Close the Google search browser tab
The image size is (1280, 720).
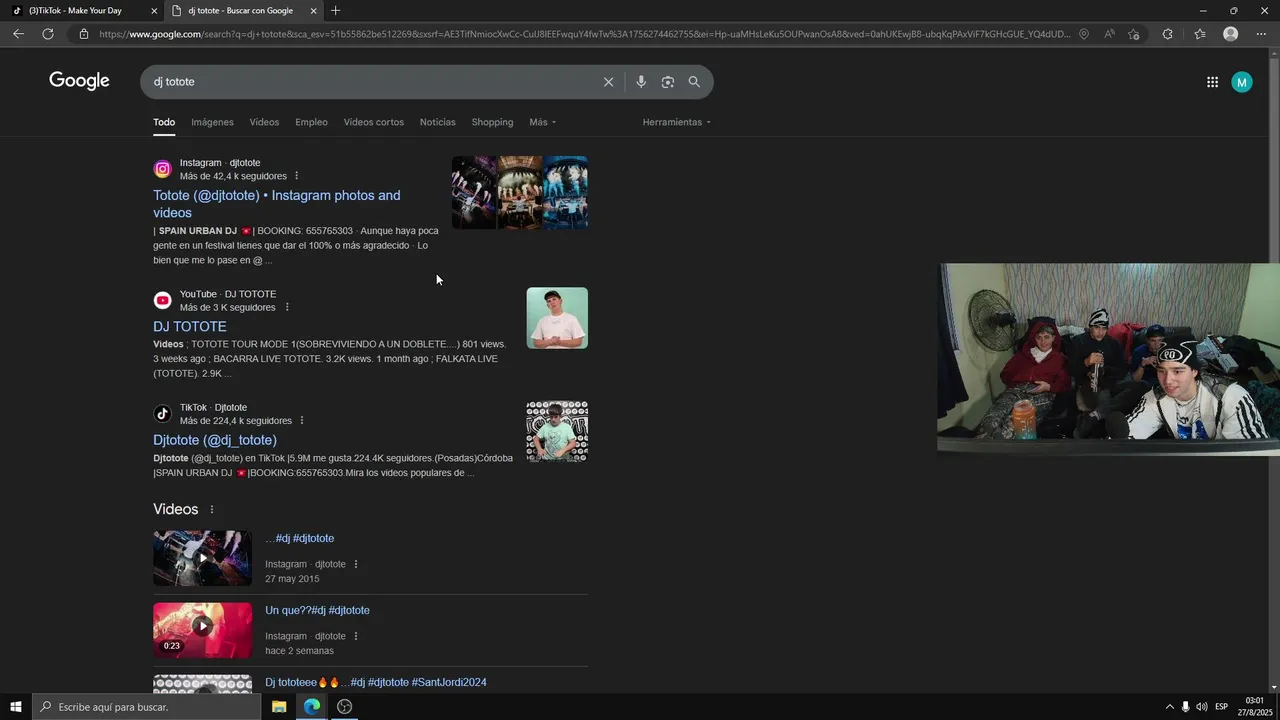(313, 11)
